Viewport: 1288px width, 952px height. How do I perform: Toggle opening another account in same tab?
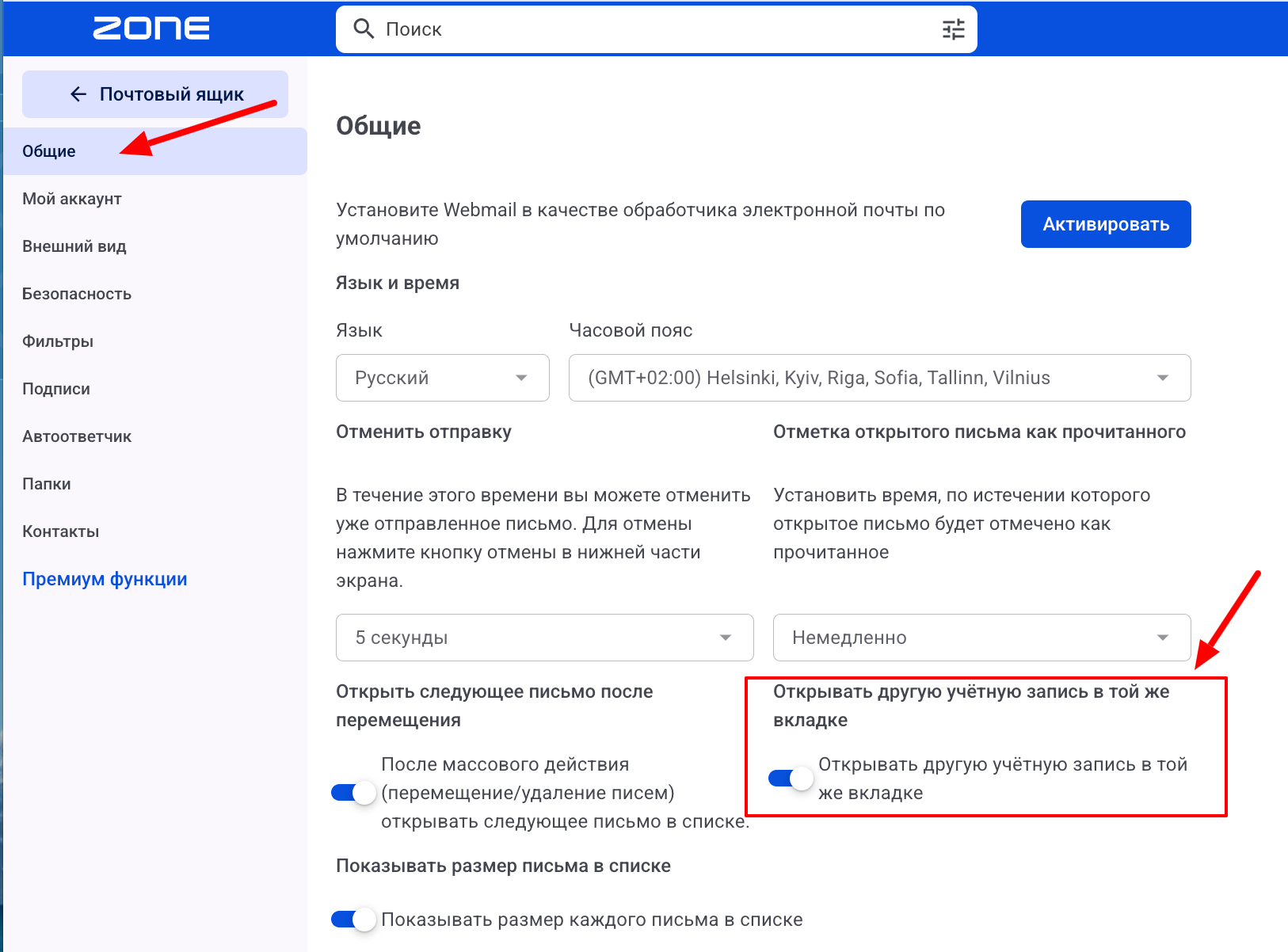[x=791, y=779]
